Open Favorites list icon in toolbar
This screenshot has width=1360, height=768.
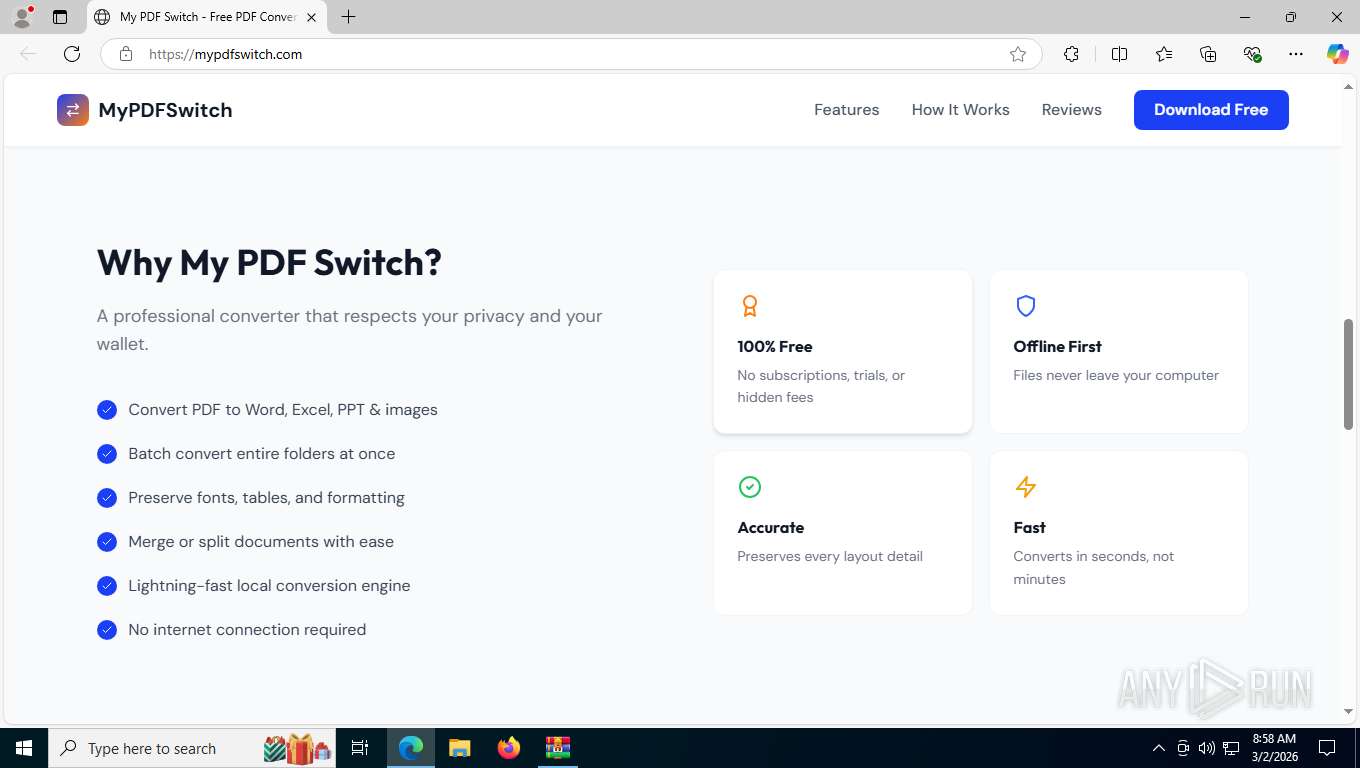click(x=1164, y=54)
